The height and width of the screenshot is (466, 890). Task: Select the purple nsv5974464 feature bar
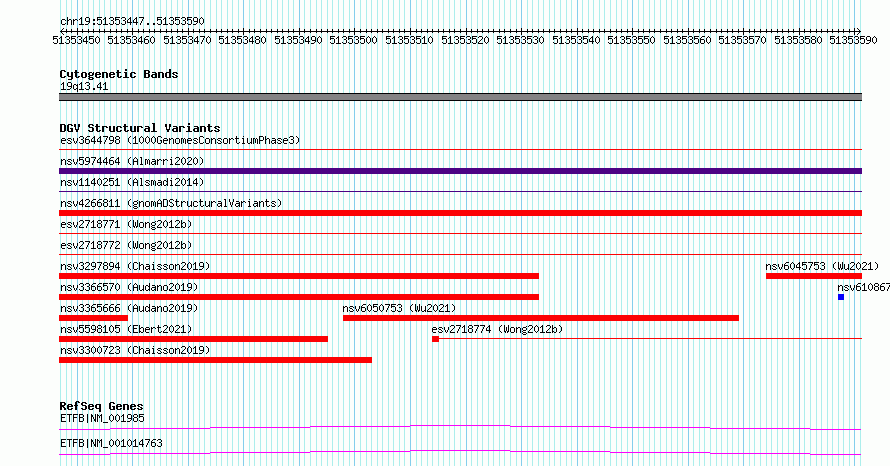coord(460,171)
